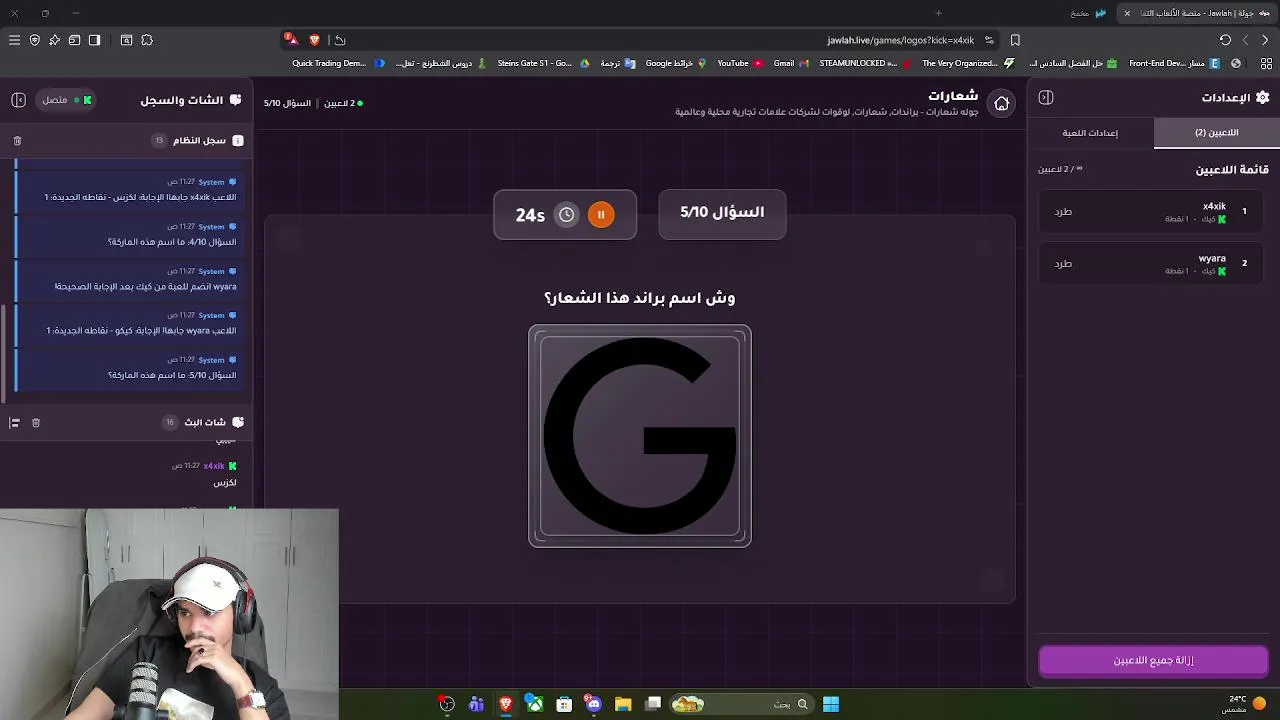Open the browser hamburger menu
The height and width of the screenshot is (720, 1280).
tap(14, 40)
